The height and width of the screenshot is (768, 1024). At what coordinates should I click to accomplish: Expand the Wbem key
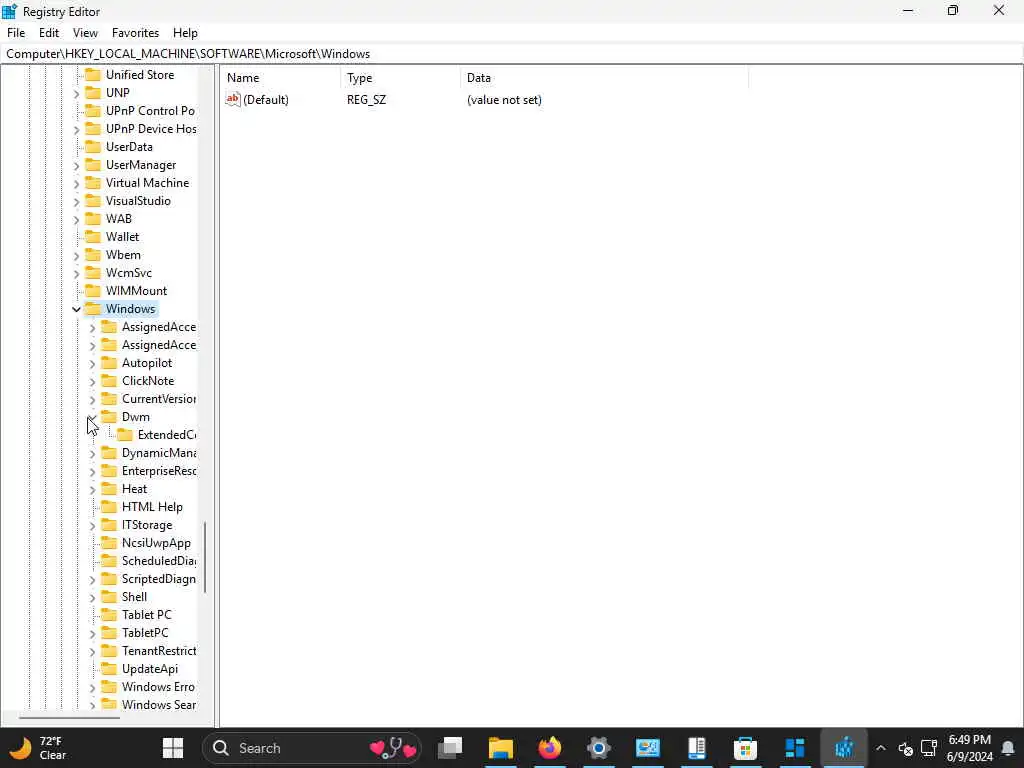(76, 255)
